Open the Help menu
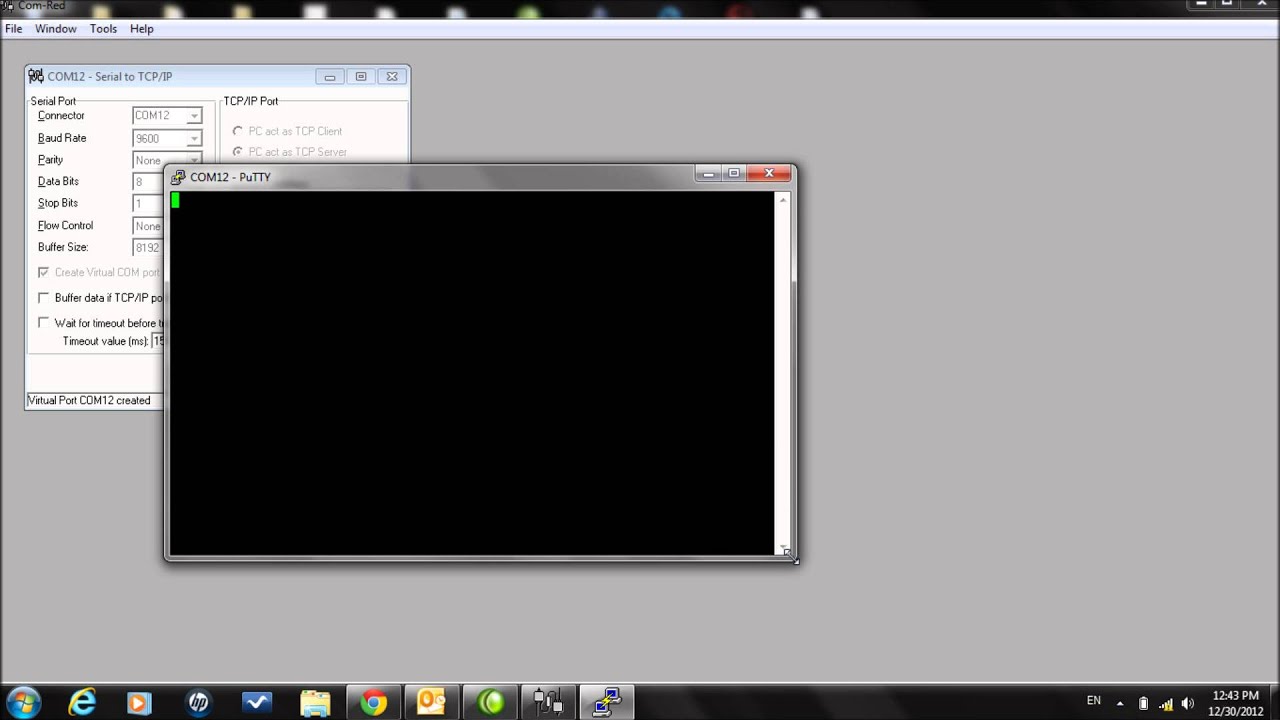1280x720 pixels. point(142,29)
